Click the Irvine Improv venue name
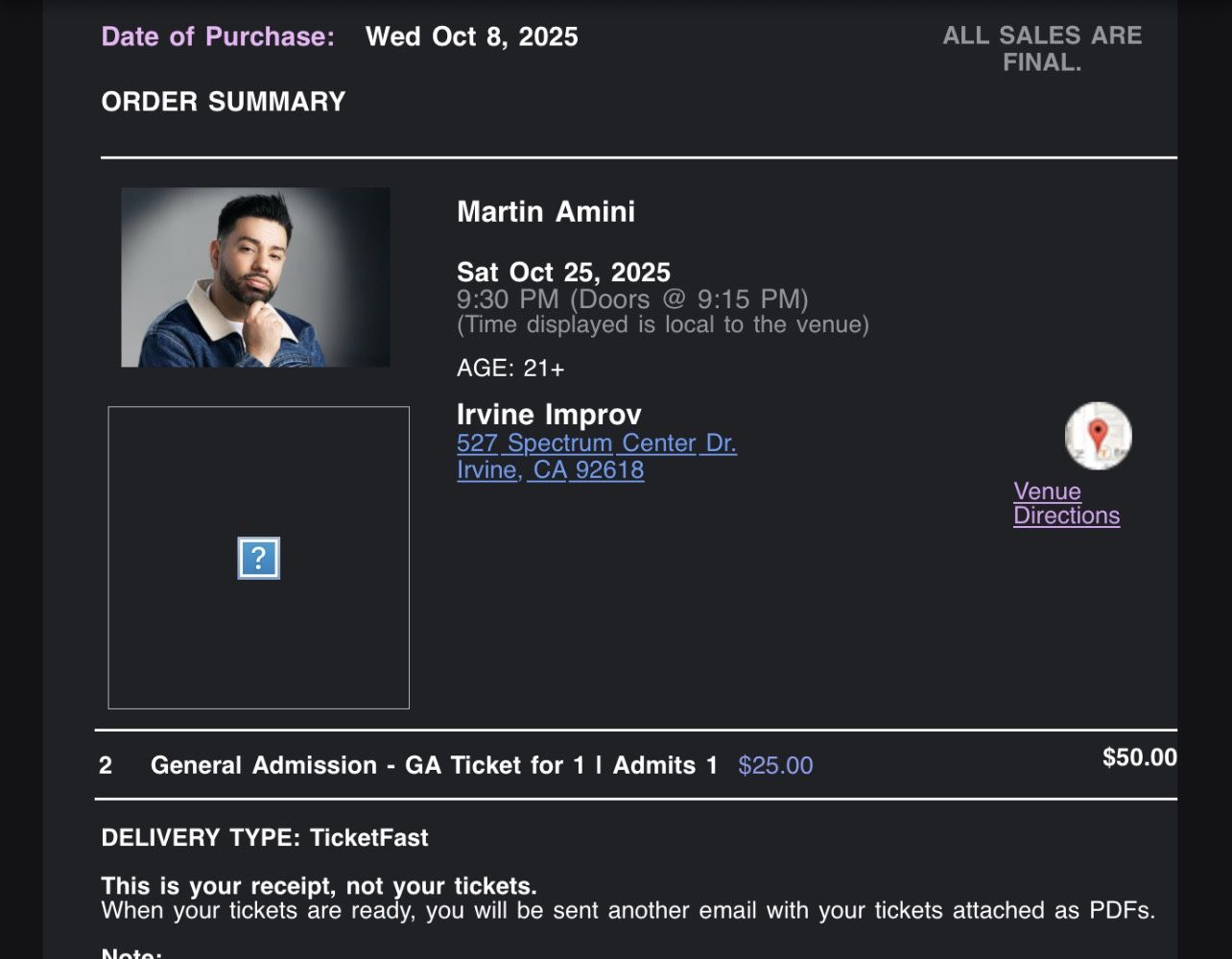Image resolution: width=1232 pixels, height=959 pixels. tap(549, 415)
